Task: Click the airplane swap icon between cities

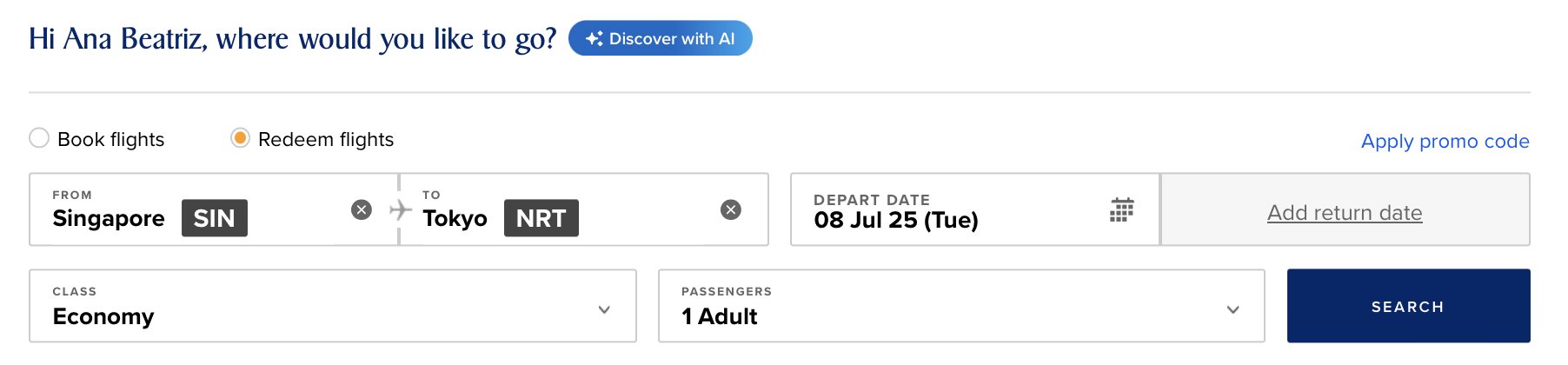Action: (400, 209)
